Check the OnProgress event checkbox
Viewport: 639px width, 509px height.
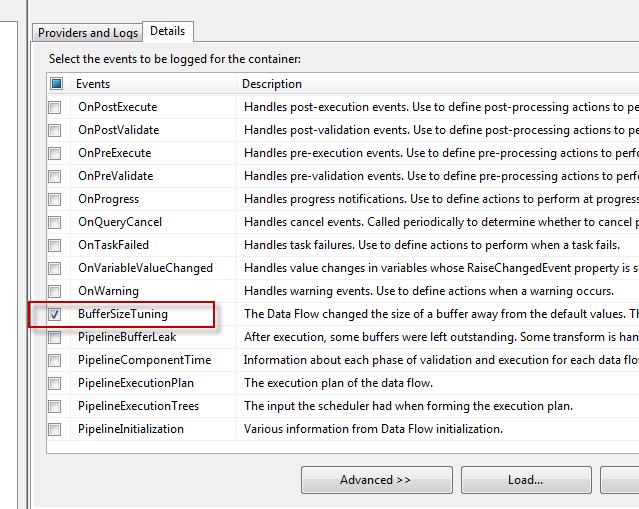point(55,199)
